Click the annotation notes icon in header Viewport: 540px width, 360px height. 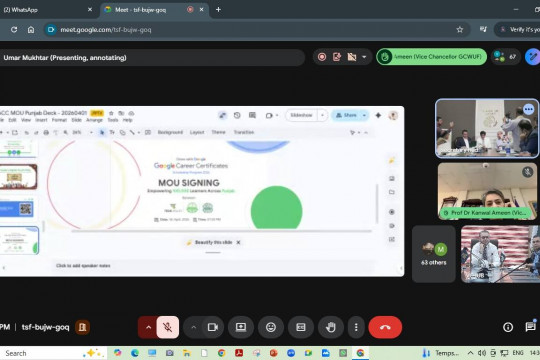point(337,57)
